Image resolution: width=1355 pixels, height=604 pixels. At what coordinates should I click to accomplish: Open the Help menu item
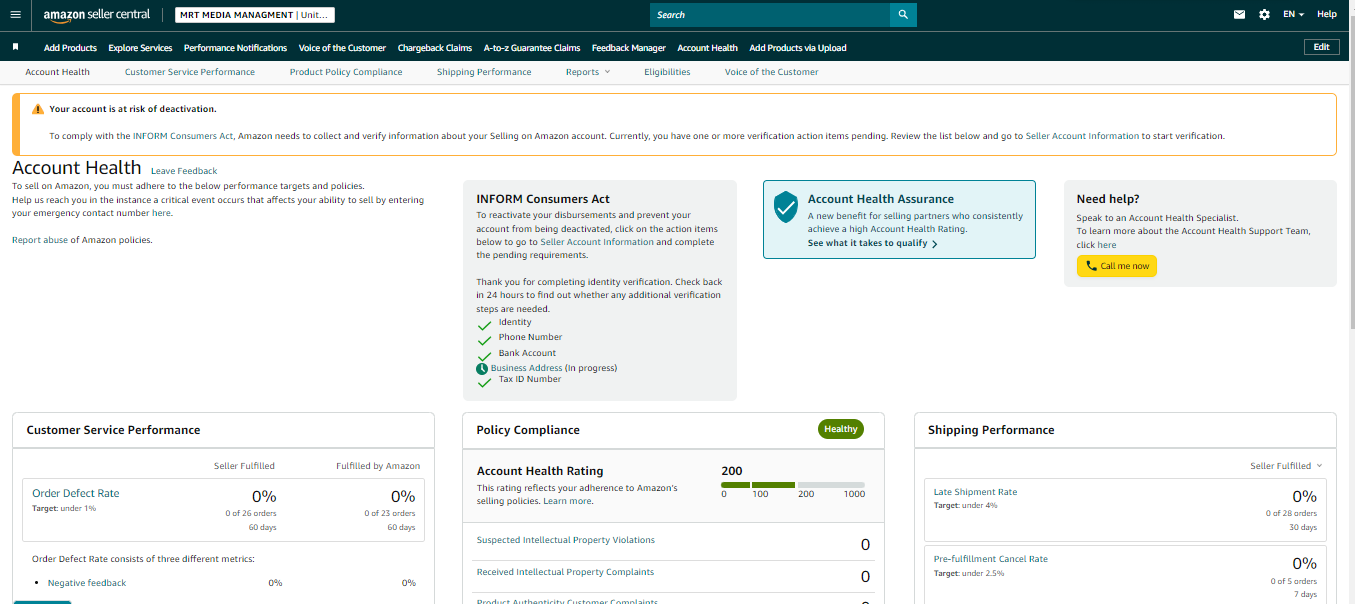click(1327, 15)
